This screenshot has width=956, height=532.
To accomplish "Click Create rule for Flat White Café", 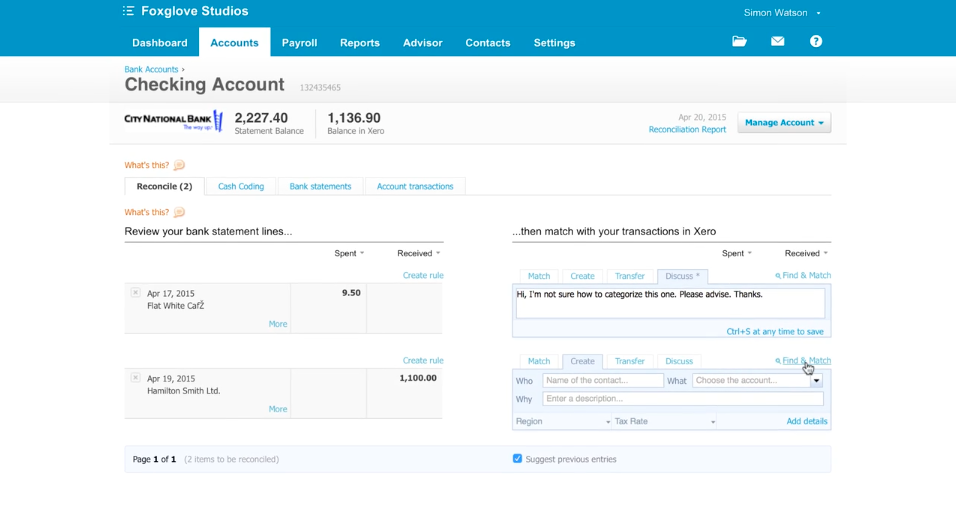I will pyautogui.click(x=423, y=275).
